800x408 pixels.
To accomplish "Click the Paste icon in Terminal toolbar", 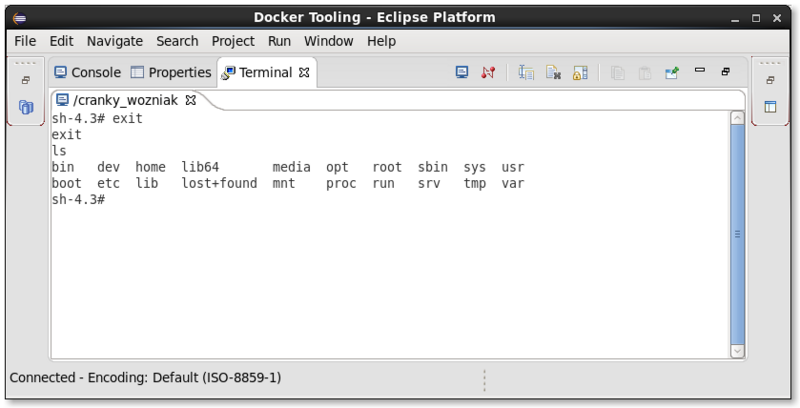I will coord(645,73).
